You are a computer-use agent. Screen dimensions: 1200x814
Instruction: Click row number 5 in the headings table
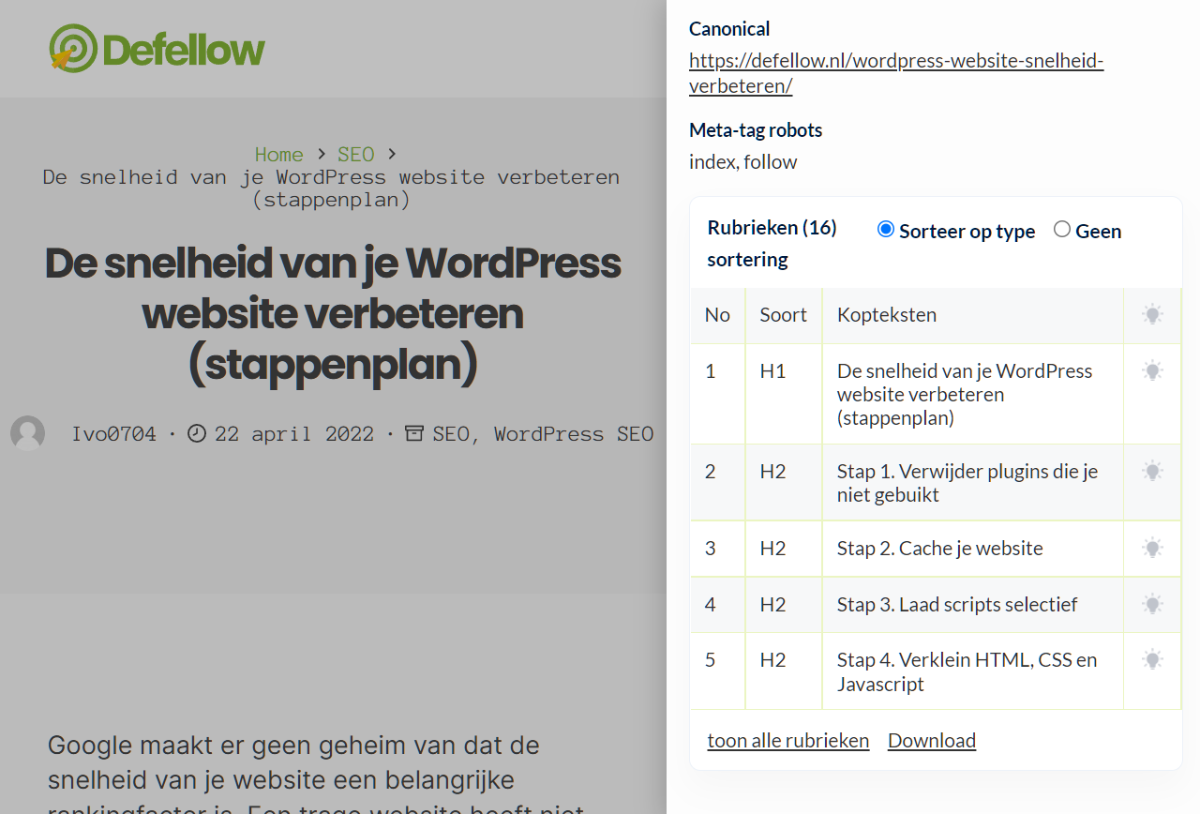pyautogui.click(x=710, y=660)
